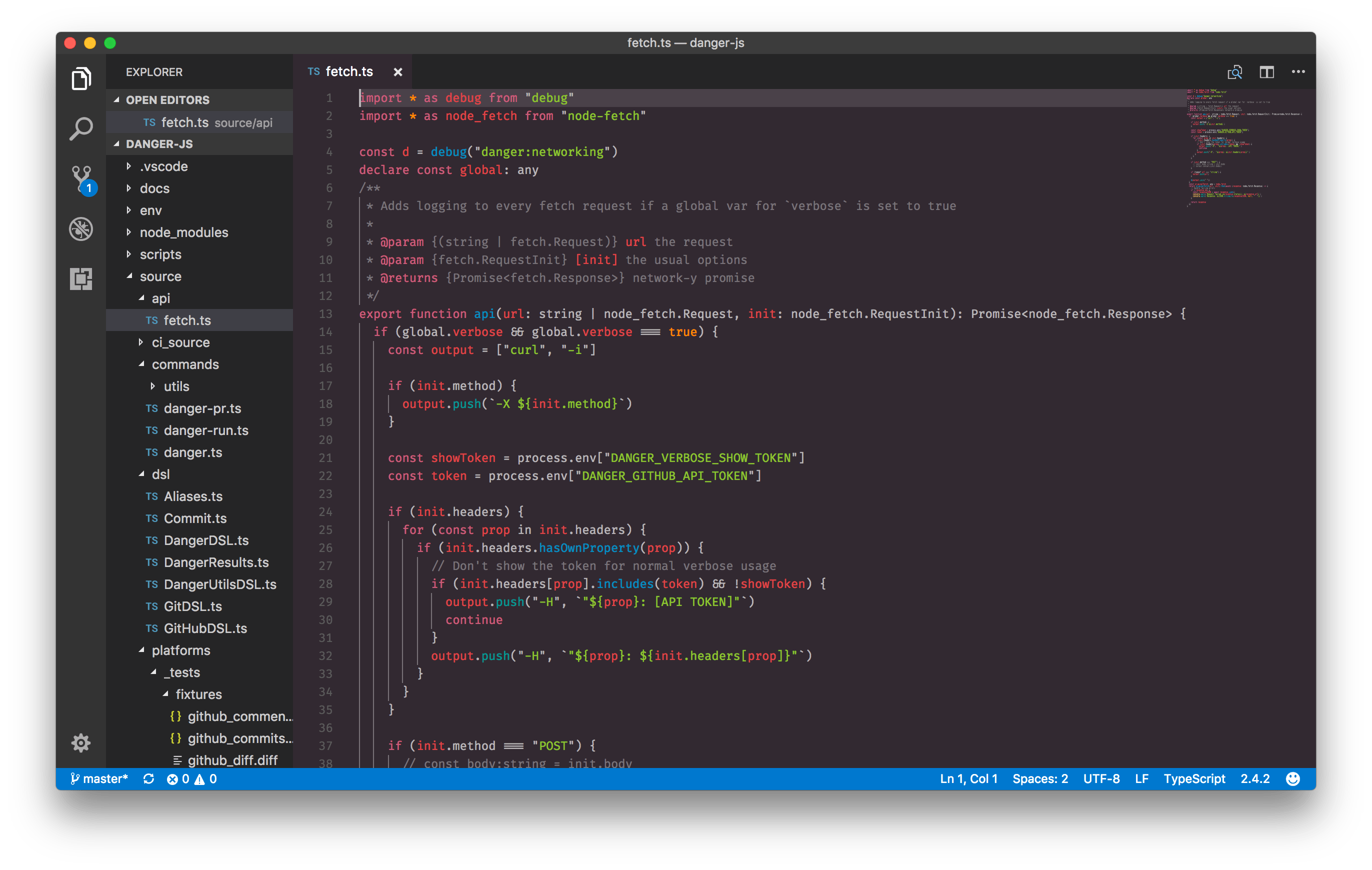Click the master* branch indicator
This screenshot has width=1372, height=870.
coord(105,778)
